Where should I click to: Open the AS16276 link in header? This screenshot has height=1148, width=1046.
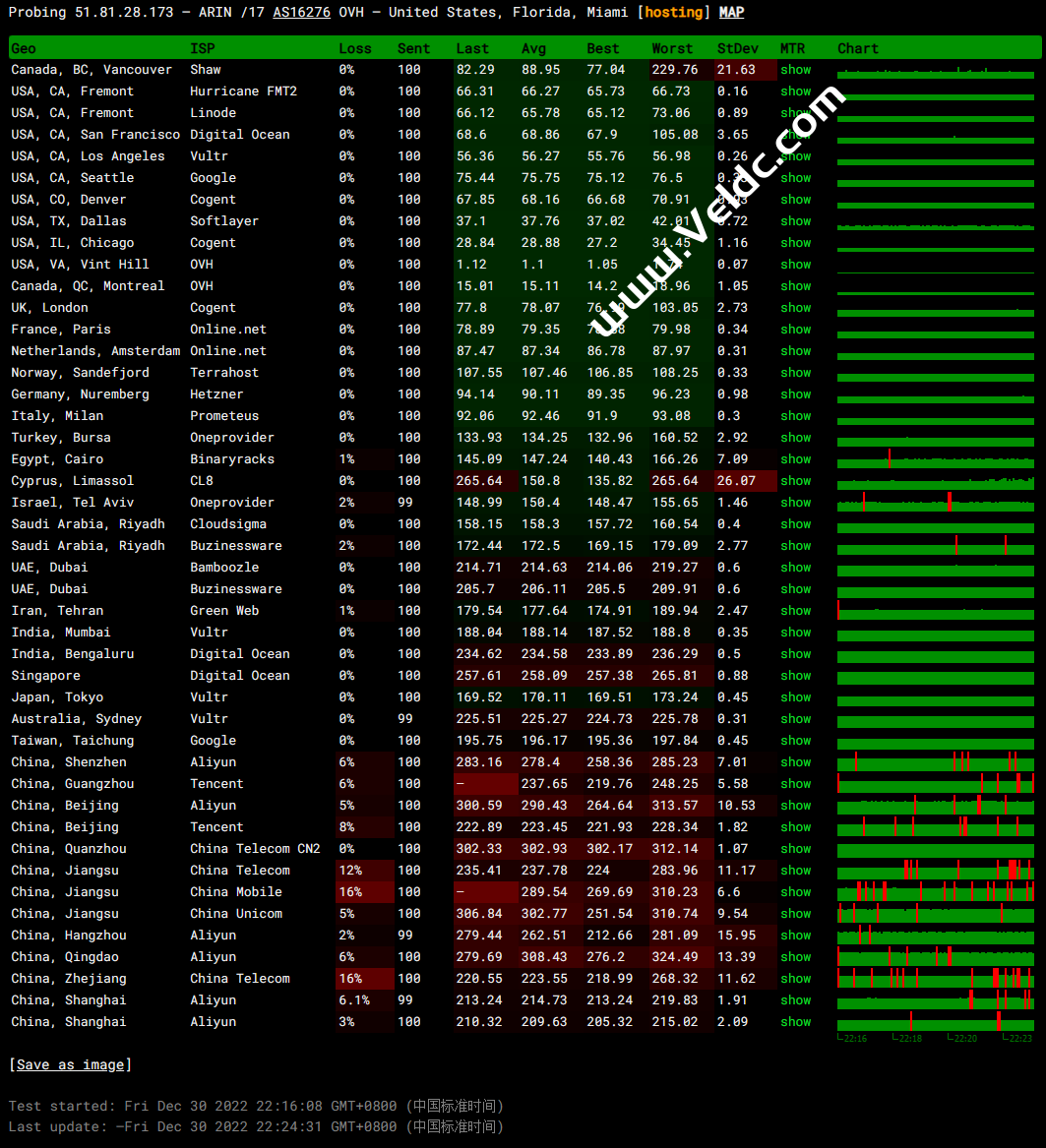301,13
